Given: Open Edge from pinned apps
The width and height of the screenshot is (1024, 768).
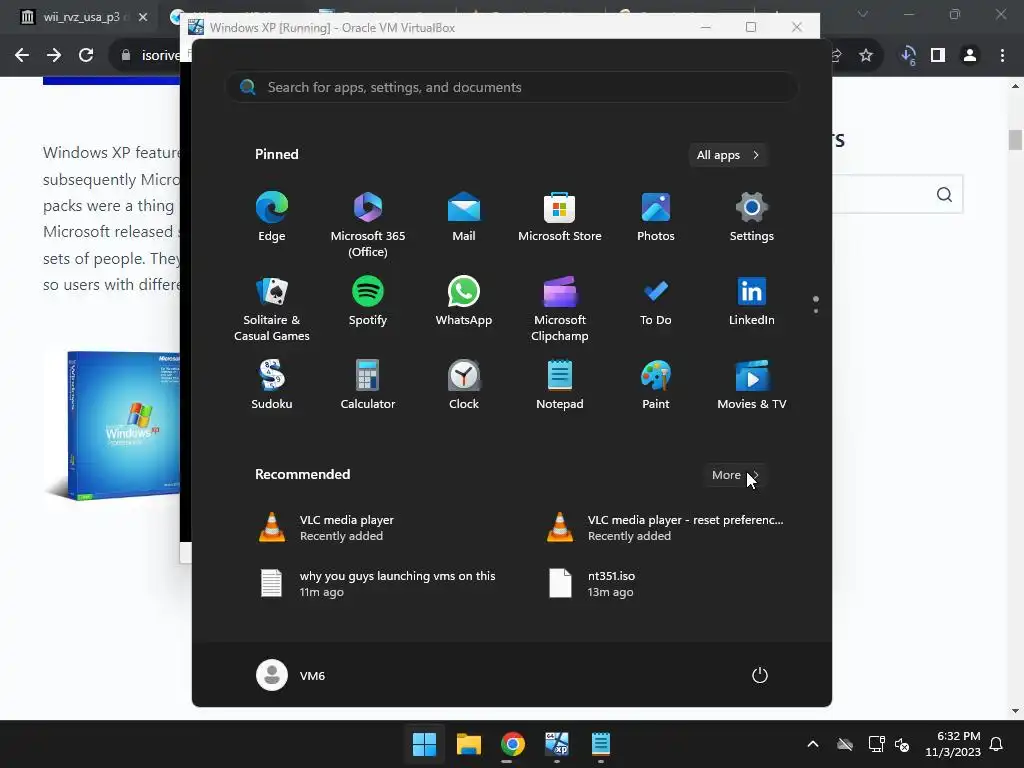Looking at the screenshot, I should coord(272,217).
